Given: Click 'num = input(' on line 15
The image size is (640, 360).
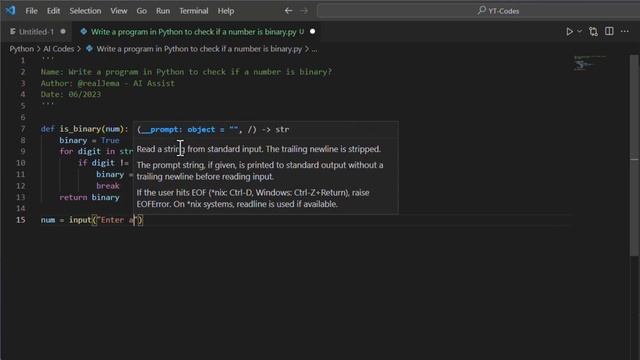Looking at the screenshot, I should pyautogui.click(x=68, y=220).
